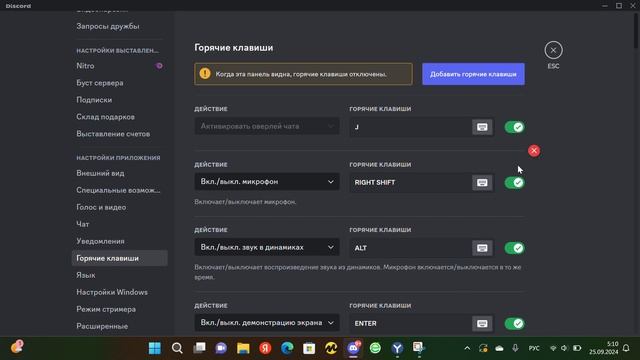This screenshot has width=640, height=360.
Task: Select 'Горячие клавиши' in sidebar
Action: tap(119, 258)
